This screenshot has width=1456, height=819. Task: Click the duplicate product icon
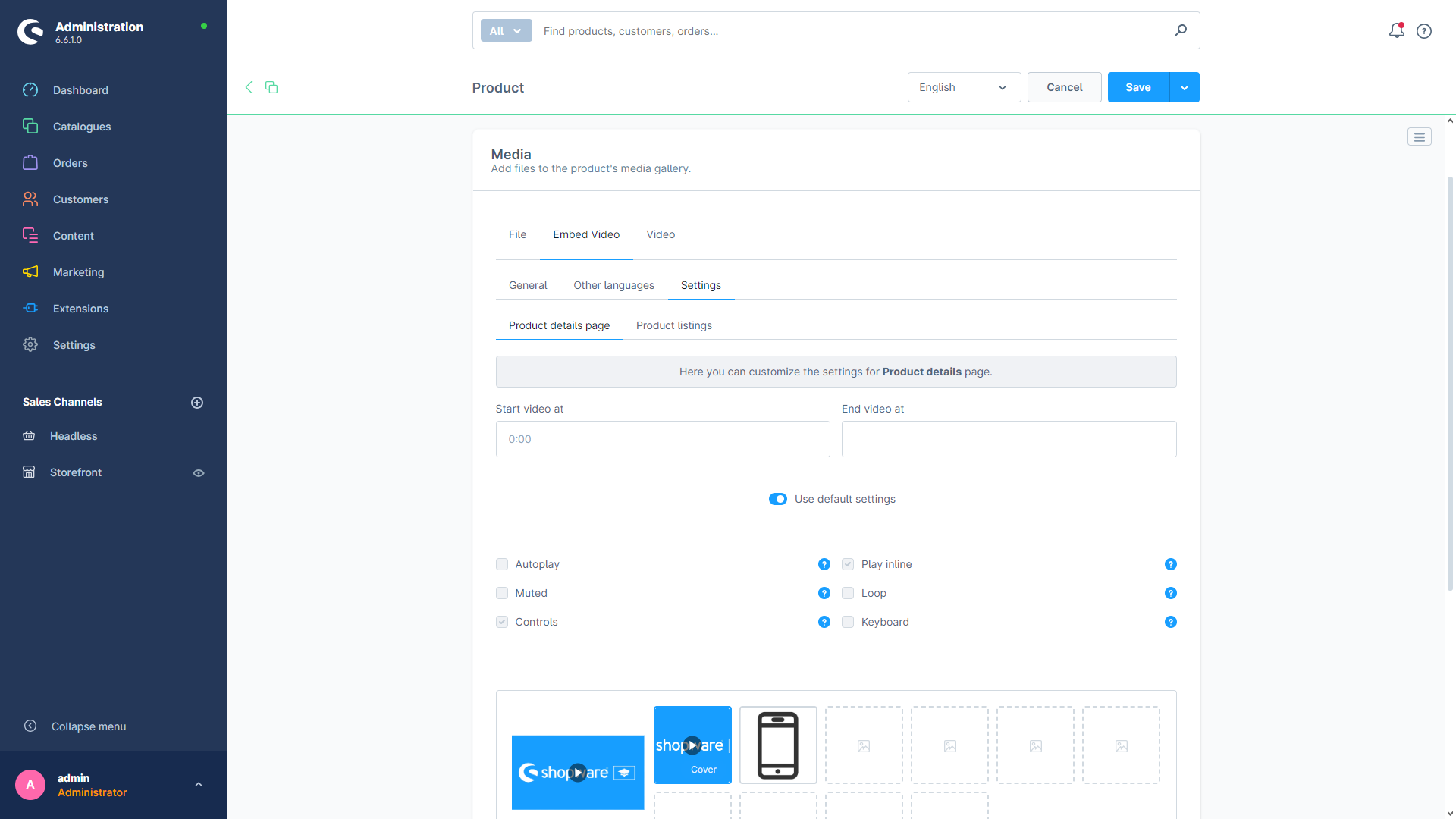tap(271, 87)
